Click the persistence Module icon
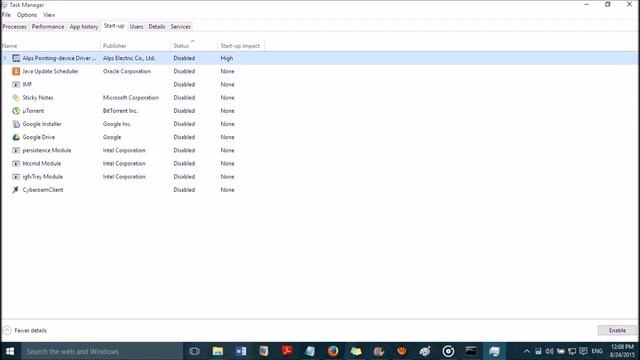640x360 pixels. [x=16, y=150]
